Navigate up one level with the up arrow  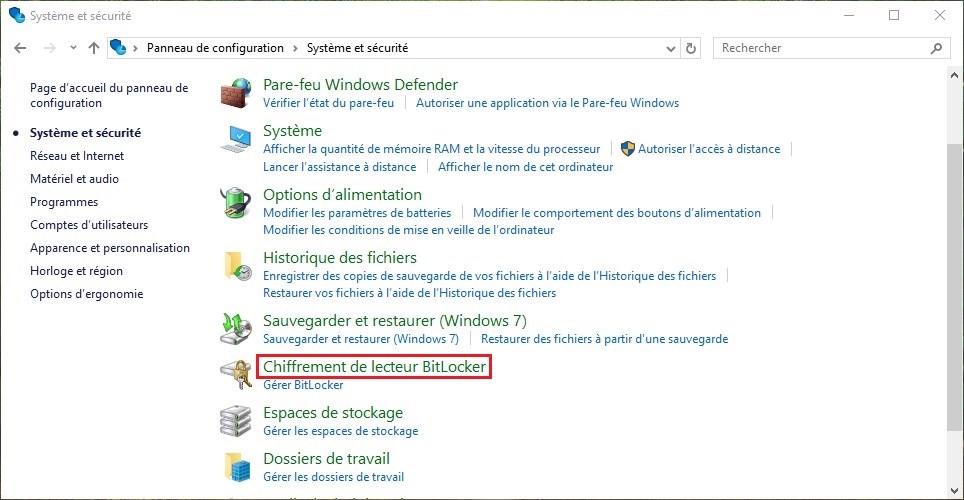point(93,48)
